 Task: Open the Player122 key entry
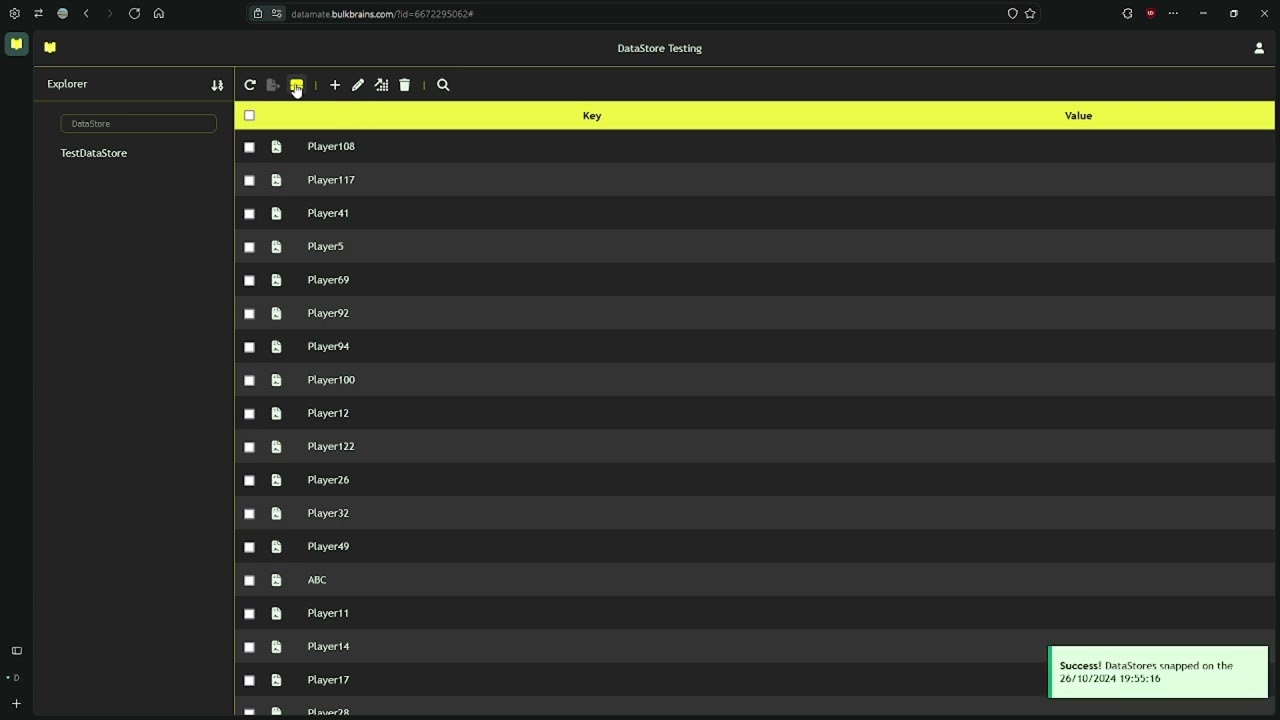coord(331,447)
